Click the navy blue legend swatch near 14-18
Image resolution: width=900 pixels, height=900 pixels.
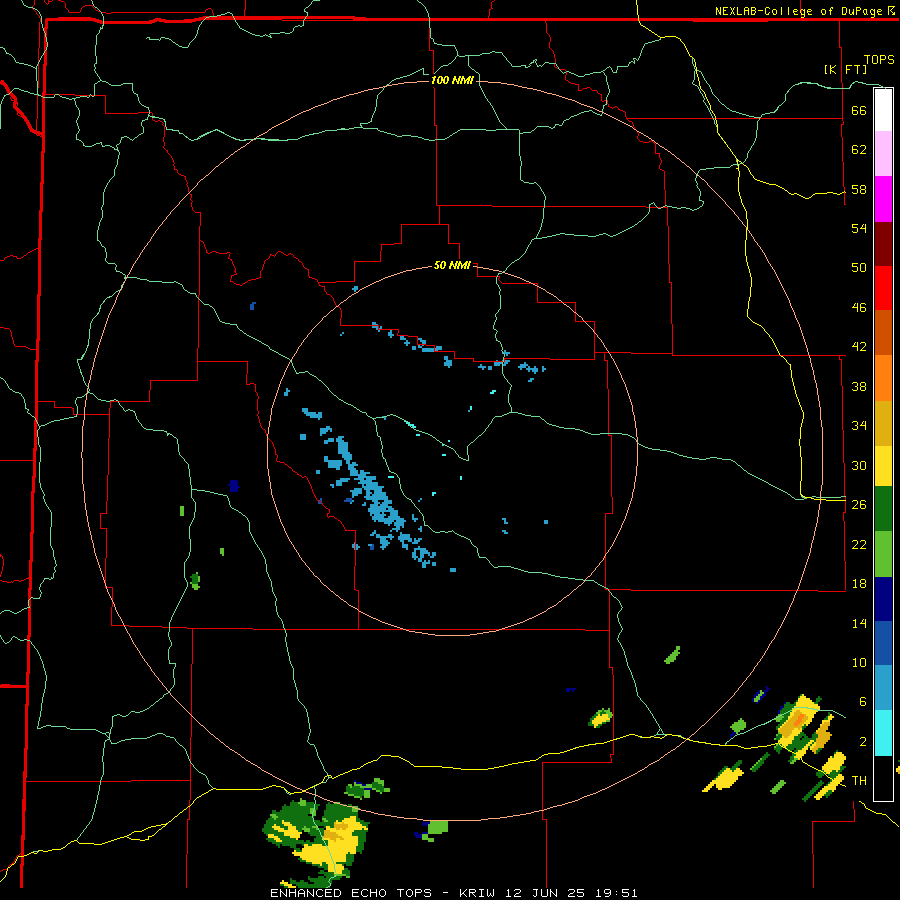[883, 599]
